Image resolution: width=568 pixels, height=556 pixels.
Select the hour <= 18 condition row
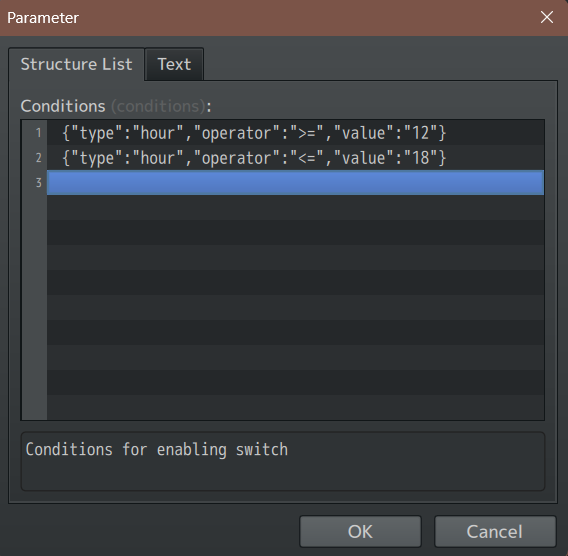tap(295, 158)
